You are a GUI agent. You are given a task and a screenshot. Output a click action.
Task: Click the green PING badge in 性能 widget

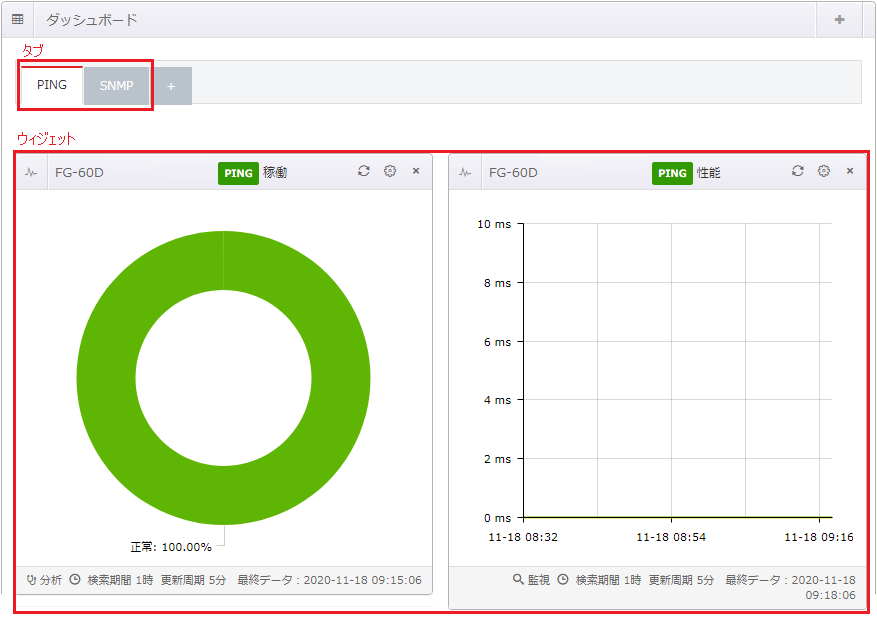point(672,173)
